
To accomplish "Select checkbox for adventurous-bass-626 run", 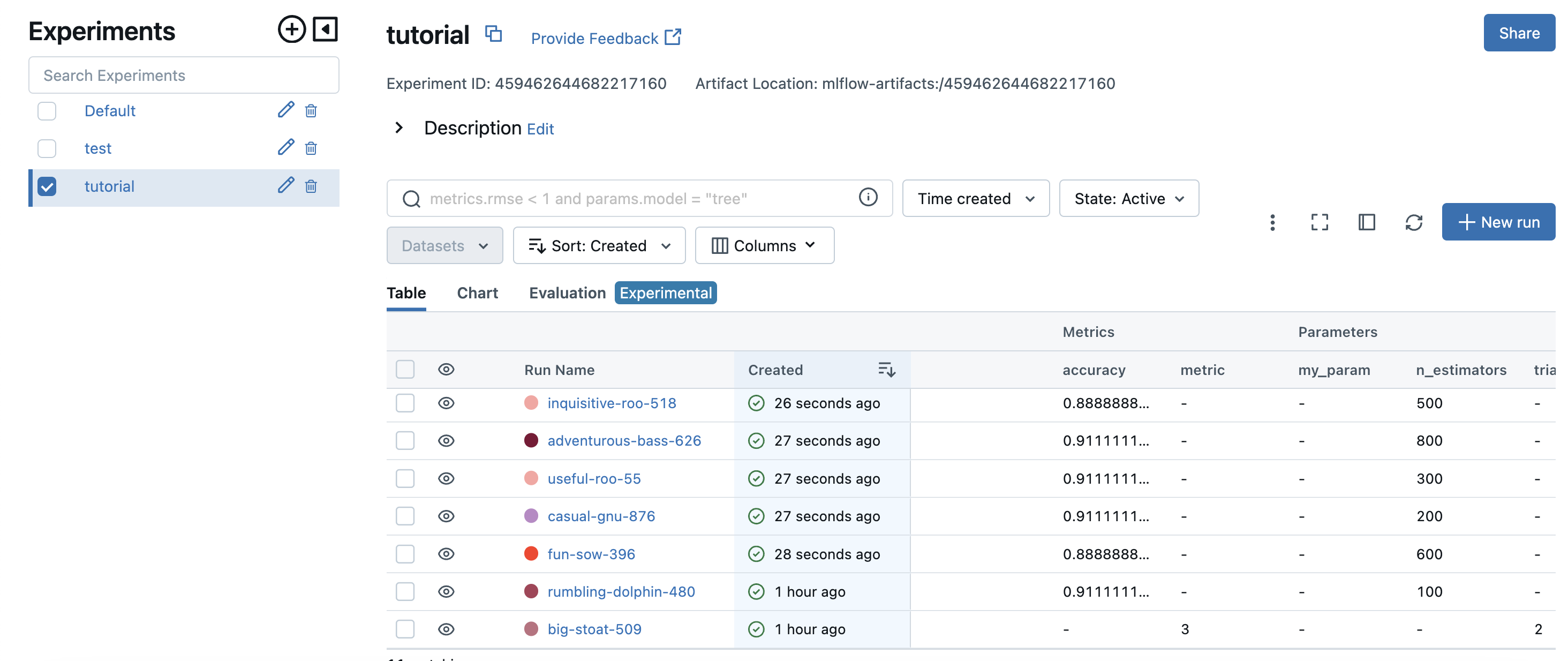I will [x=405, y=441].
